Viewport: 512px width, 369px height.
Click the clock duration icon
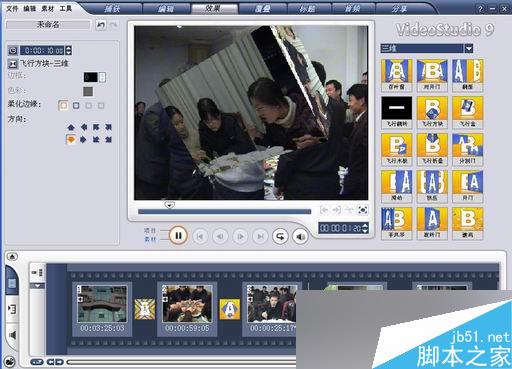[13, 50]
